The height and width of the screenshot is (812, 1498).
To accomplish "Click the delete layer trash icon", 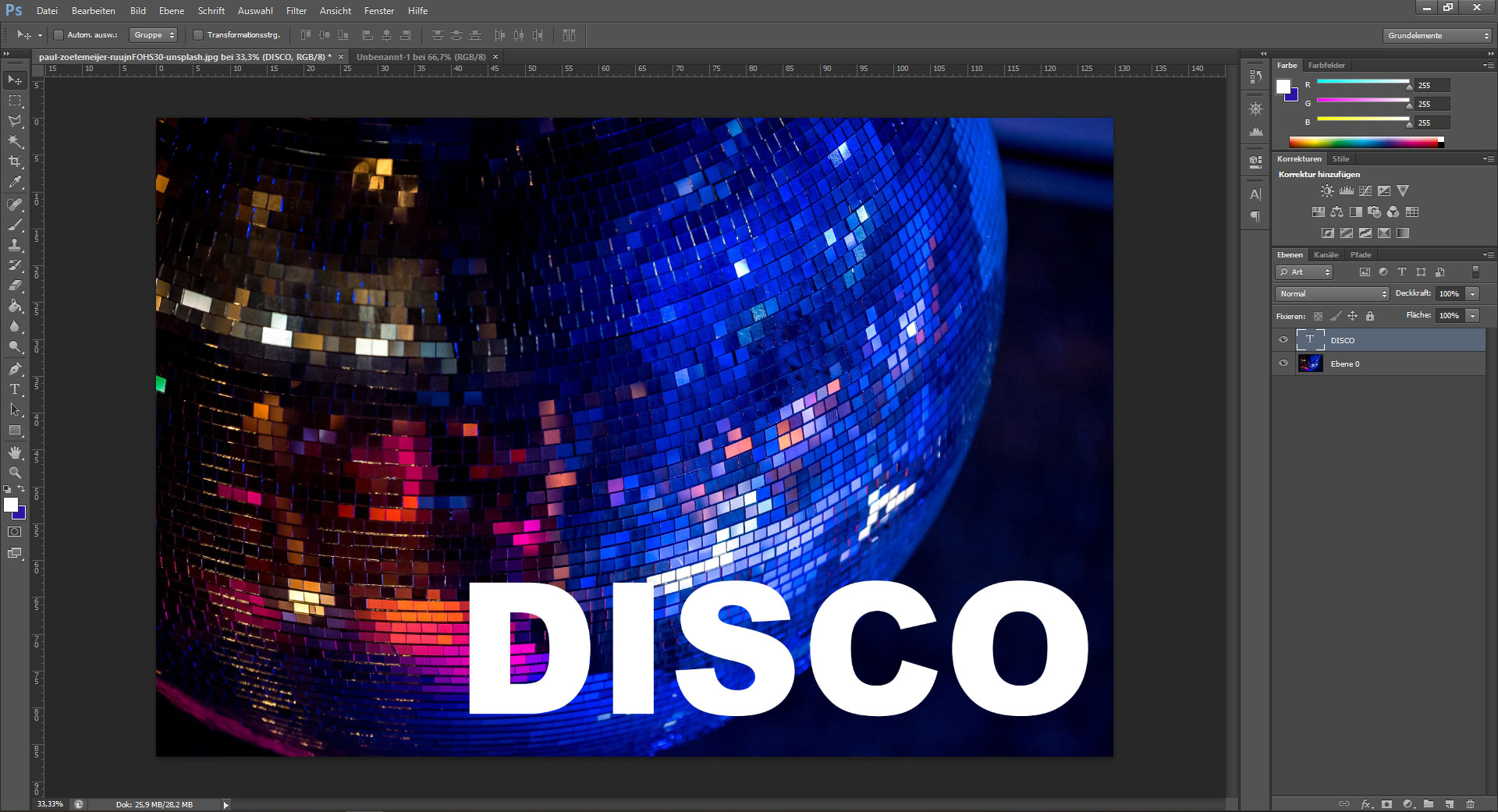I will [1470, 803].
